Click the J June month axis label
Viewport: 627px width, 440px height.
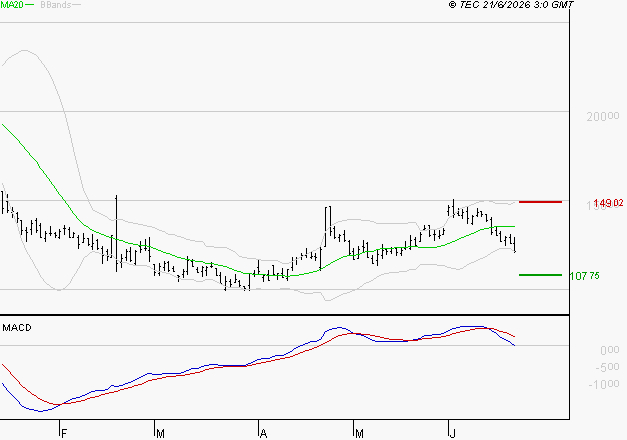click(x=453, y=434)
